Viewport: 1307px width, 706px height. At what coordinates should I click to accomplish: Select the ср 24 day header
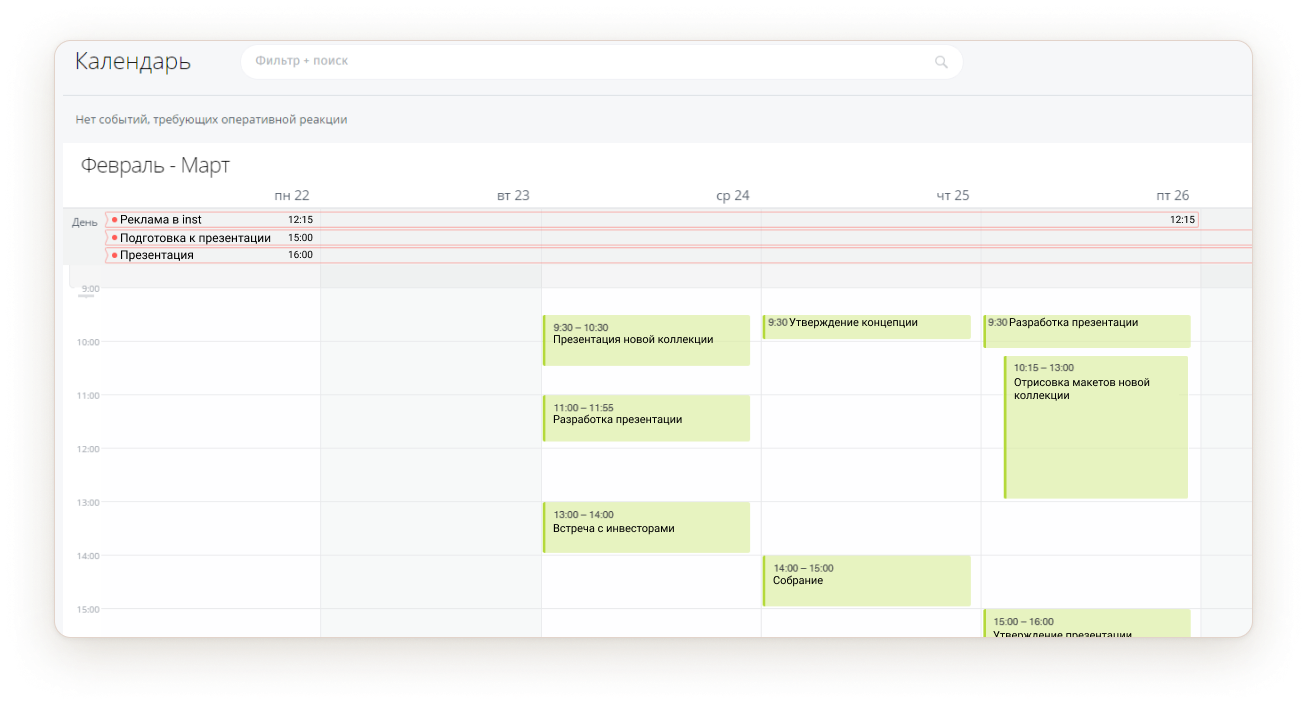[733, 195]
